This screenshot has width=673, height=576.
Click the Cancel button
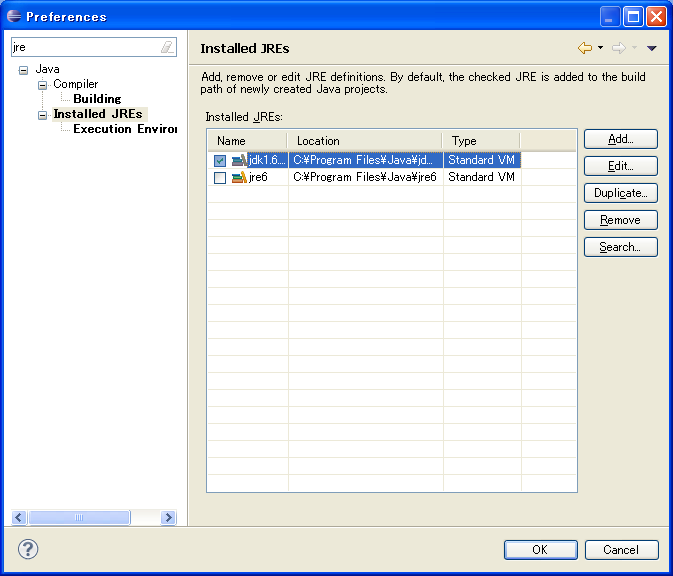[x=621, y=550]
